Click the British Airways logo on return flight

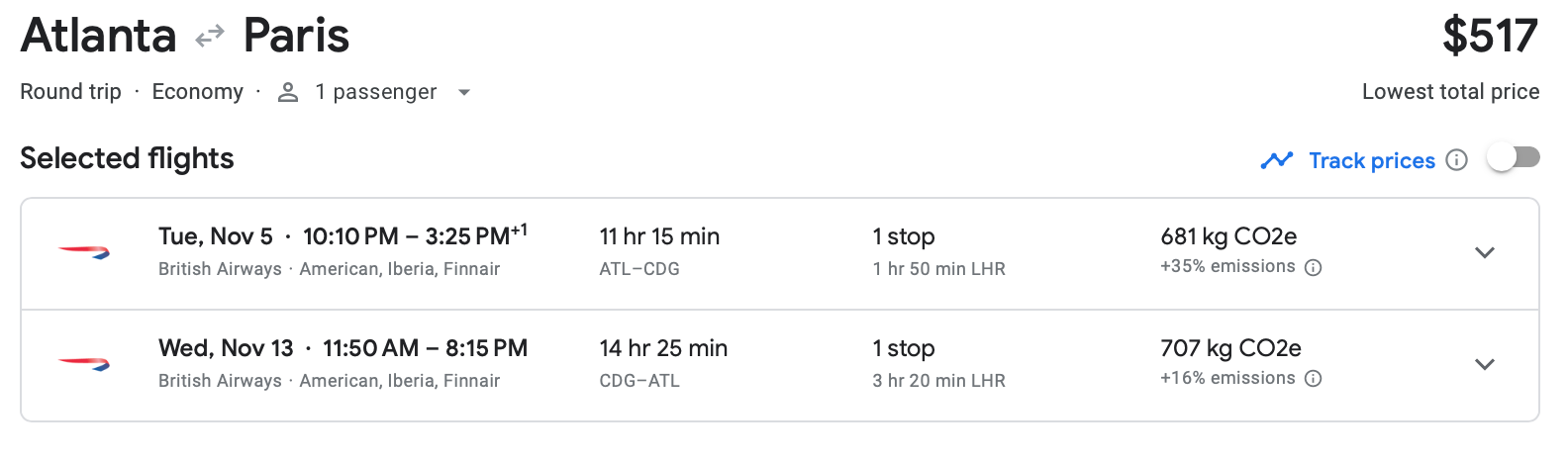[84, 364]
